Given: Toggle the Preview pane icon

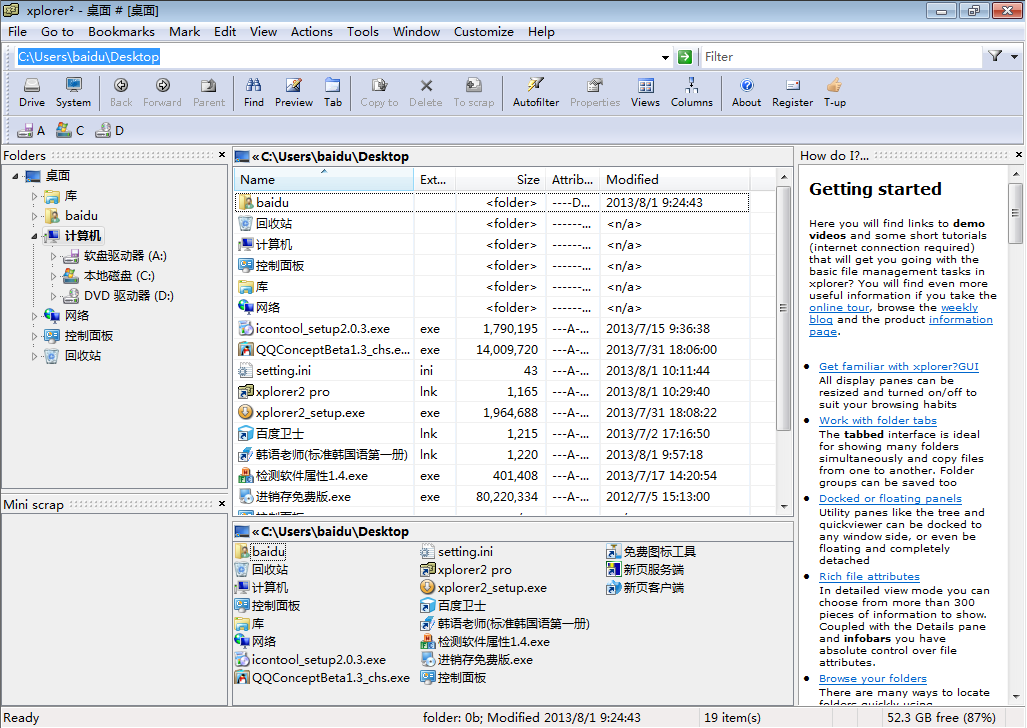Looking at the screenshot, I should tap(293, 92).
